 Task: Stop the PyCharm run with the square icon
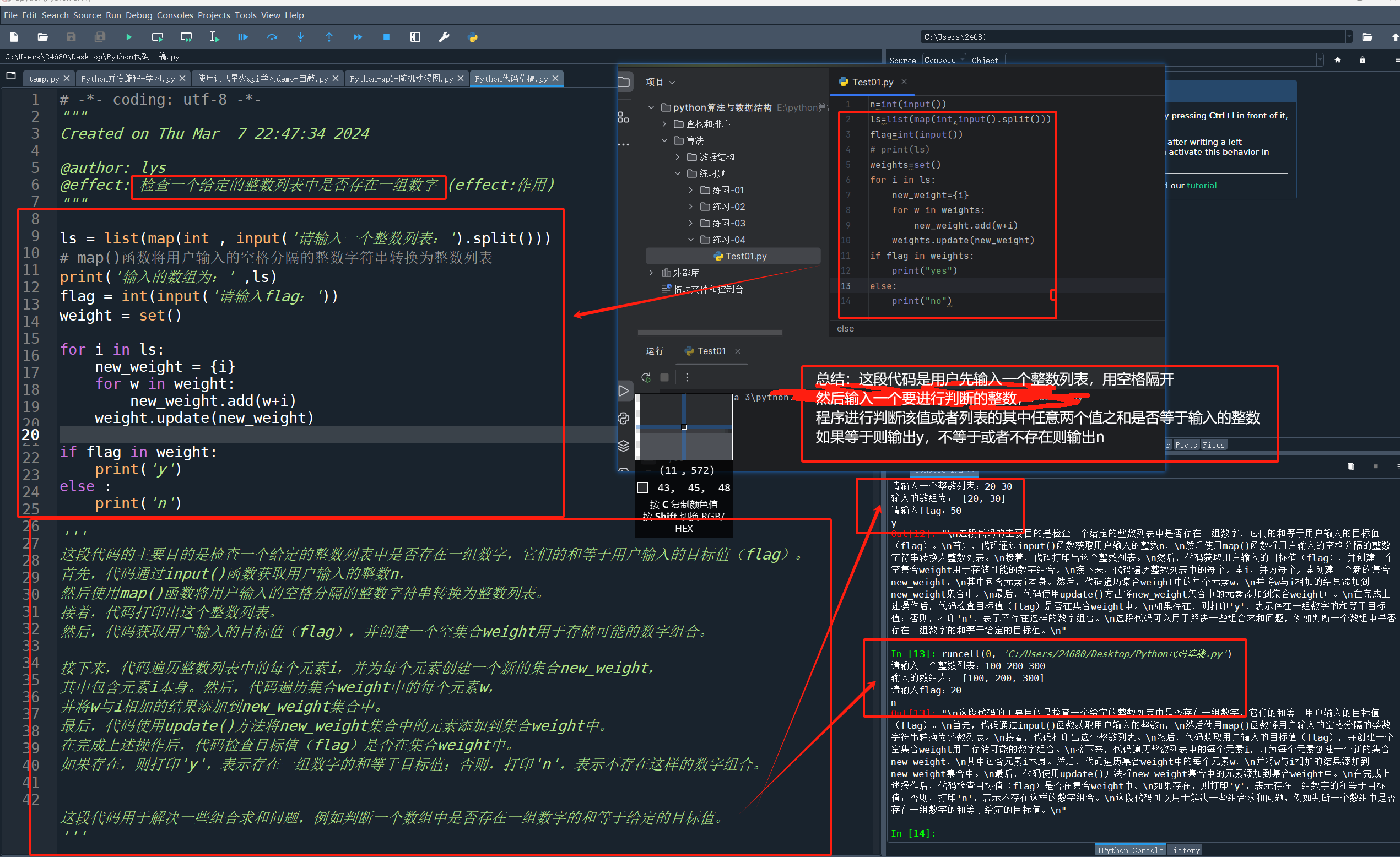[x=664, y=377]
